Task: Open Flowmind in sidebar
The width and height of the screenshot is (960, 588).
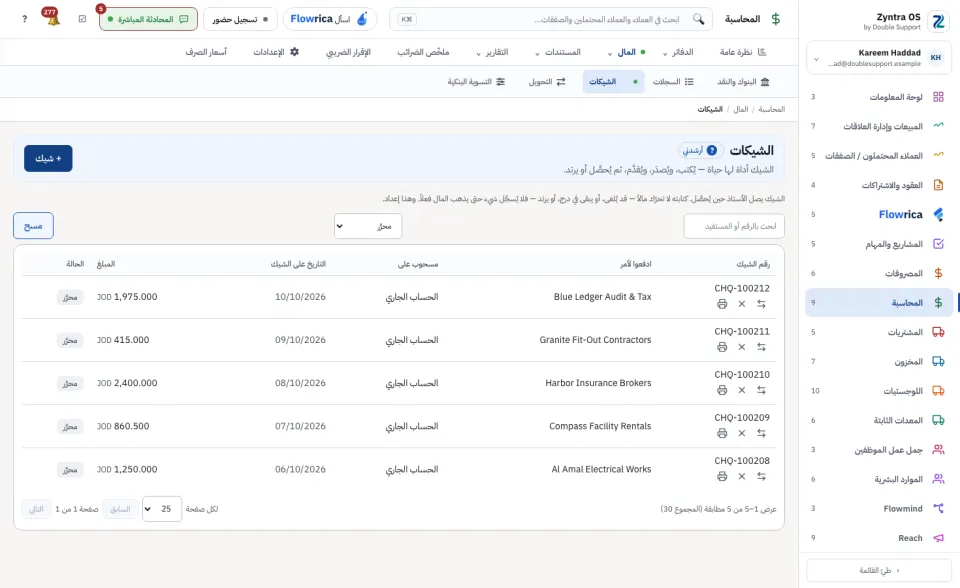Action: [x=879, y=508]
